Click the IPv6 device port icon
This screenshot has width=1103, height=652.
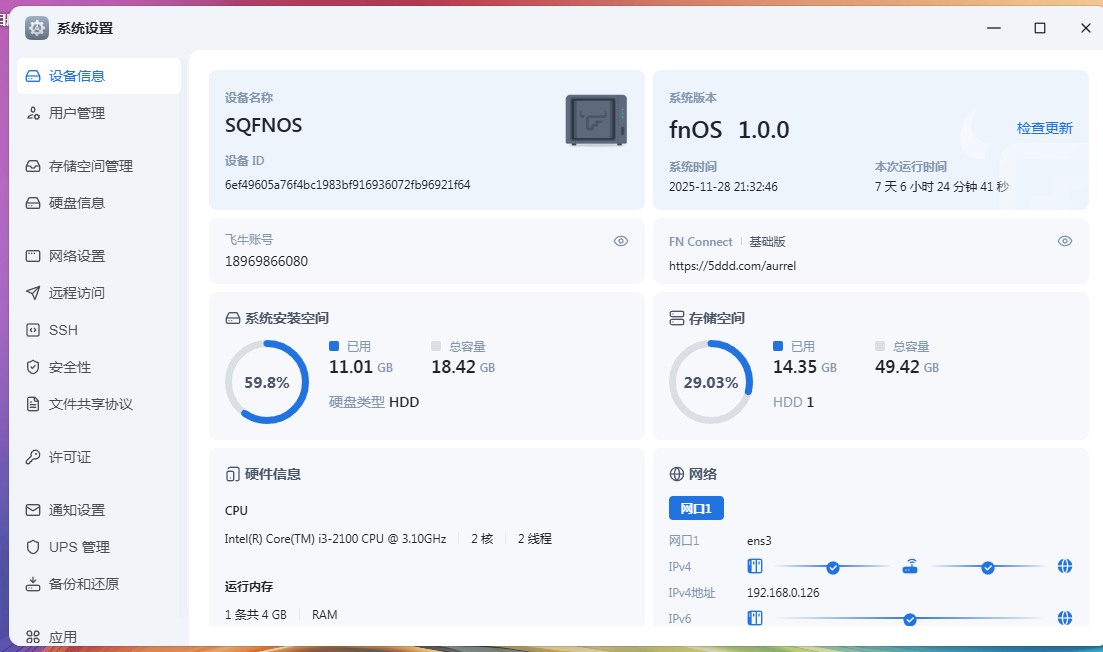755,619
